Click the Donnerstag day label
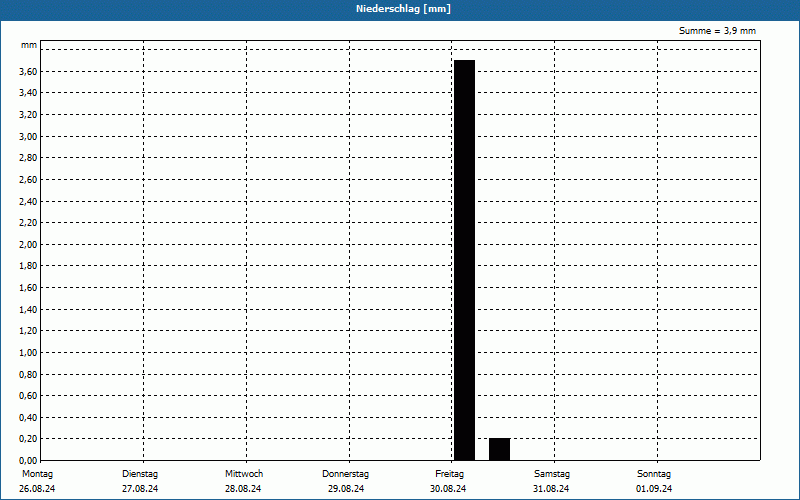 coord(345,474)
